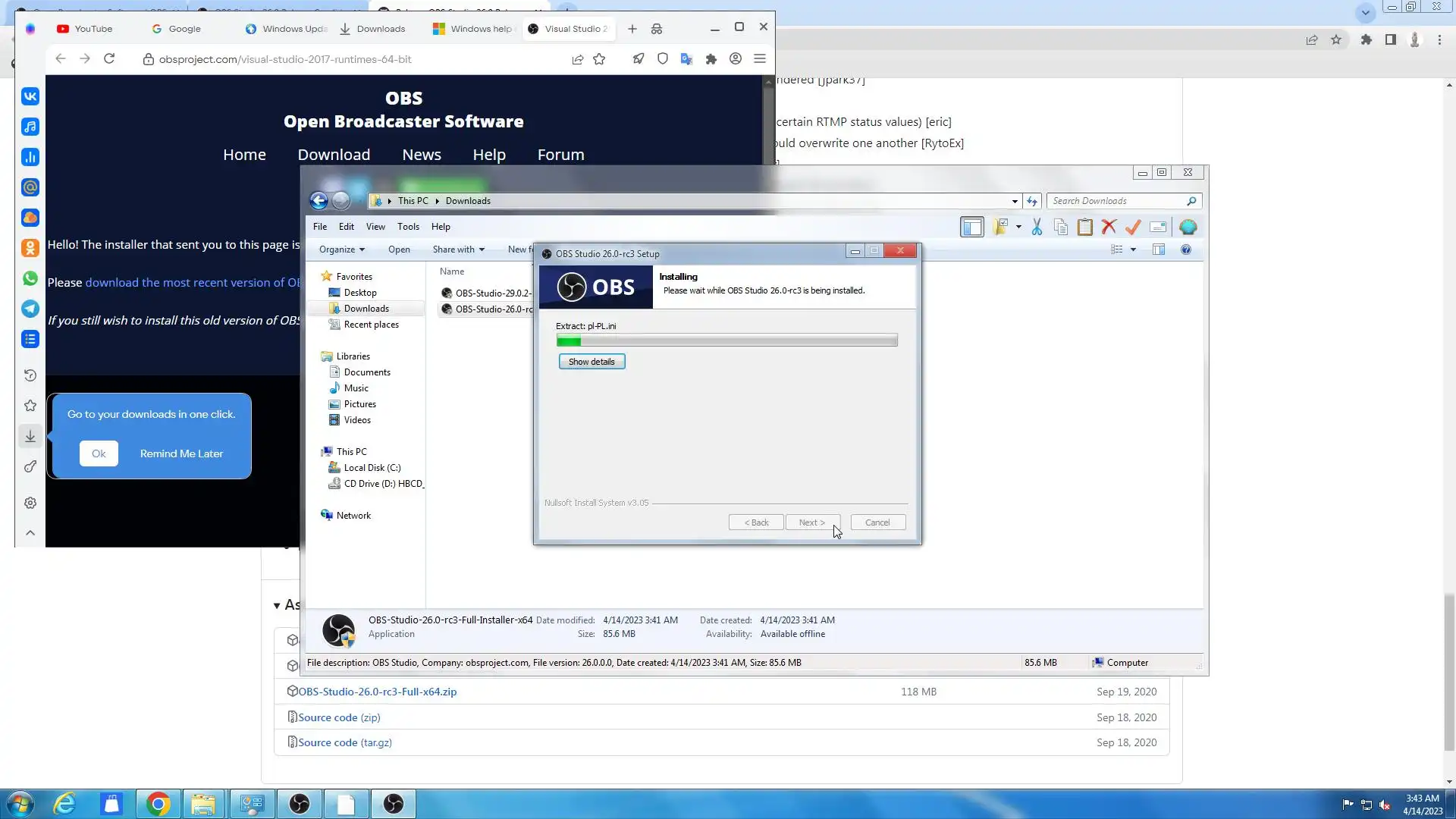The image size is (1456, 819).
Task: Open the OBS-Studio-26.0-rc3-Full-x64.zip link
Action: point(377,692)
